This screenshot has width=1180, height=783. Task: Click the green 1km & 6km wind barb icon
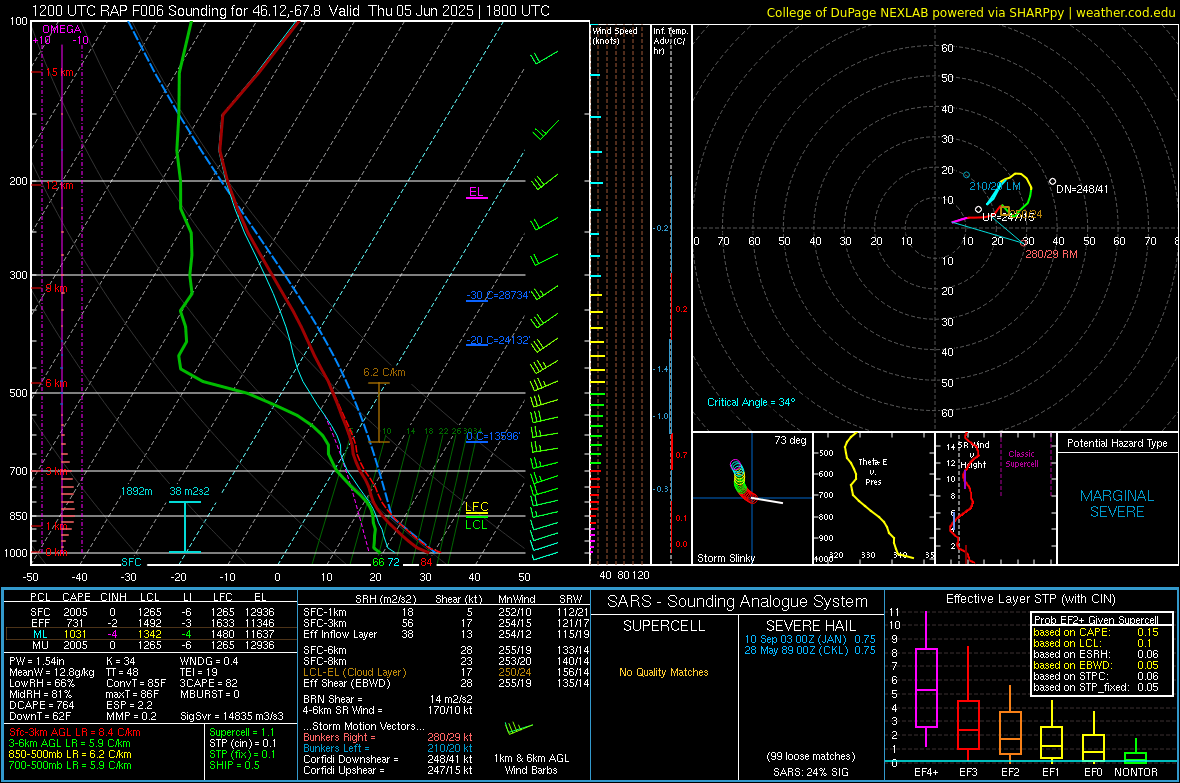(519, 728)
